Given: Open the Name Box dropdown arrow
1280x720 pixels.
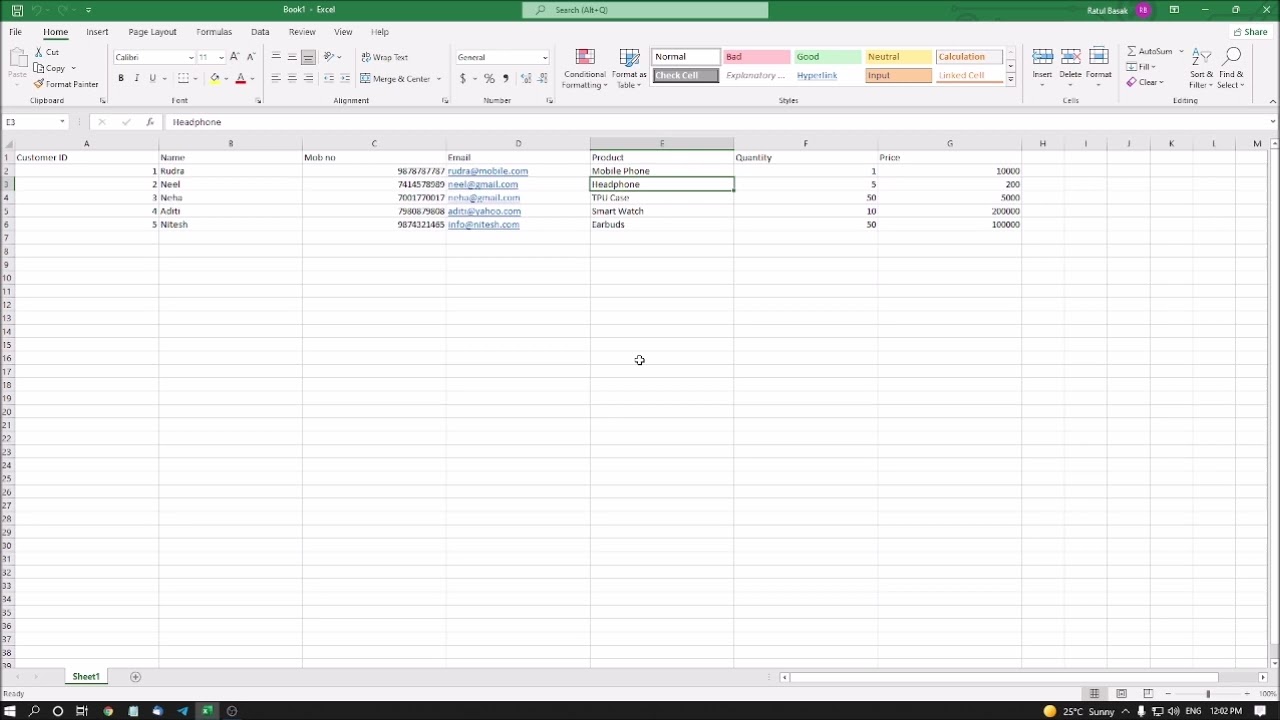Looking at the screenshot, I should tap(62, 122).
